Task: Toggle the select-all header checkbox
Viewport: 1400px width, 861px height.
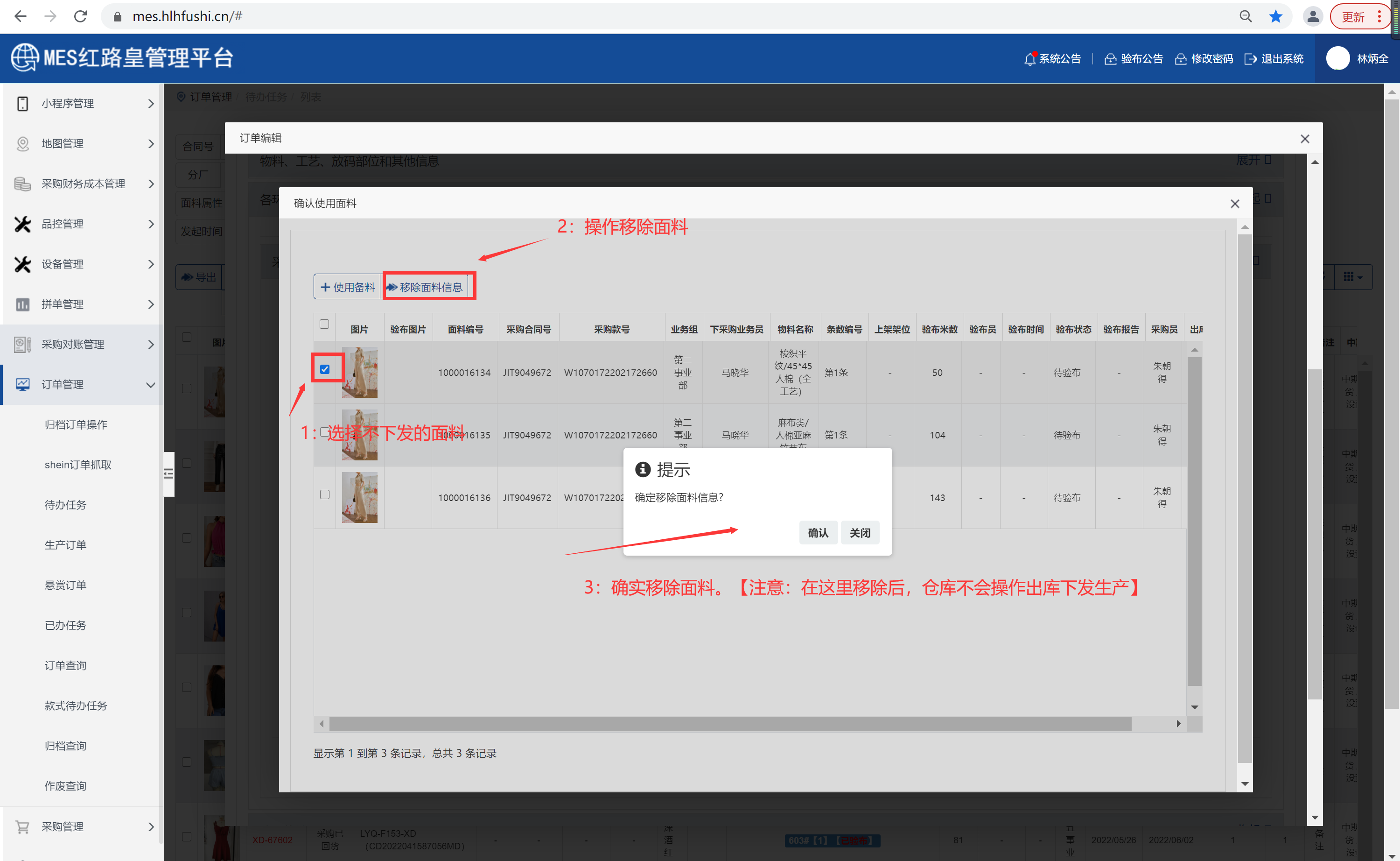Action: 324,324
